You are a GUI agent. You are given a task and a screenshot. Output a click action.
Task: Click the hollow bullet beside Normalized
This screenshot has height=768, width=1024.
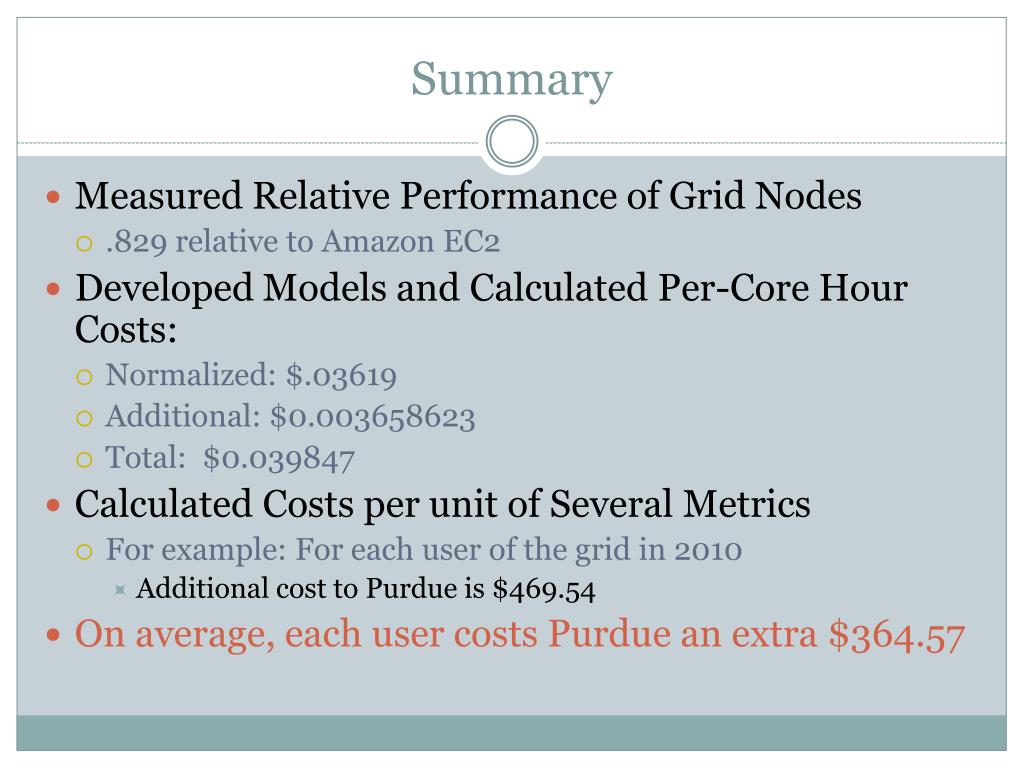84,377
